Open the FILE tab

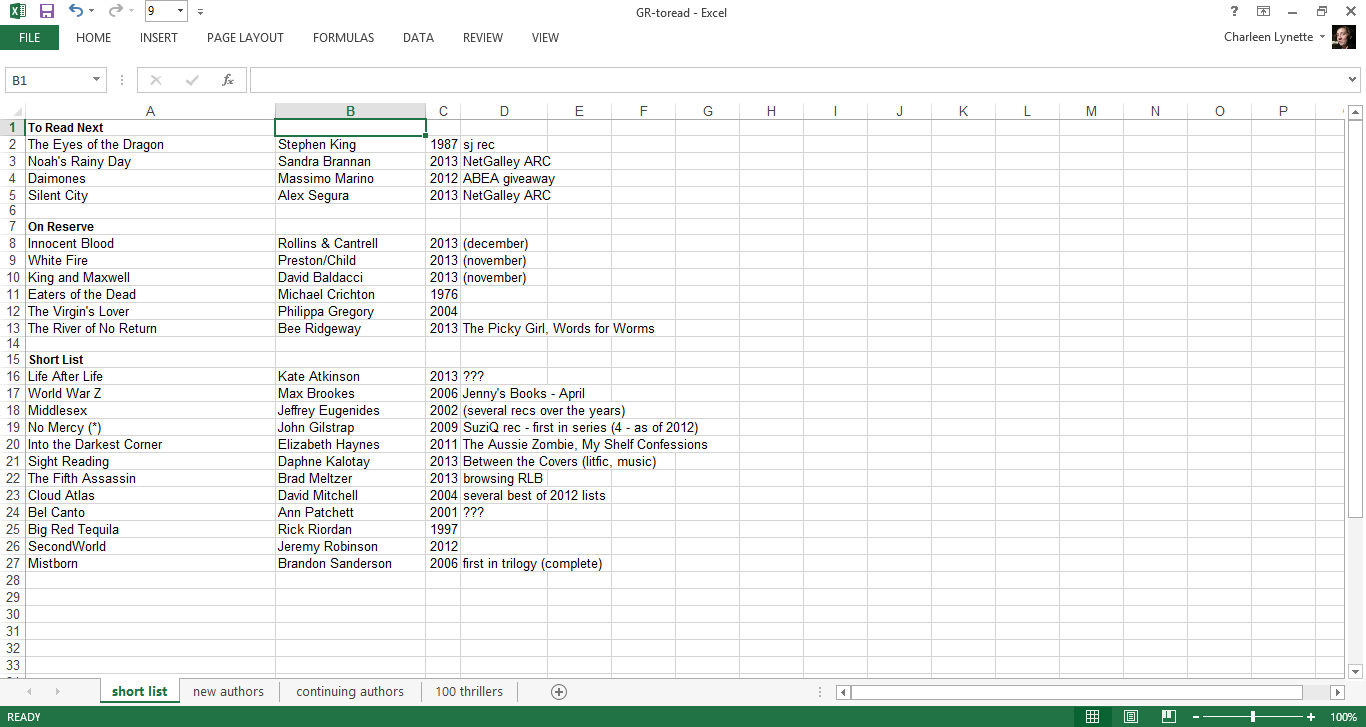point(30,38)
